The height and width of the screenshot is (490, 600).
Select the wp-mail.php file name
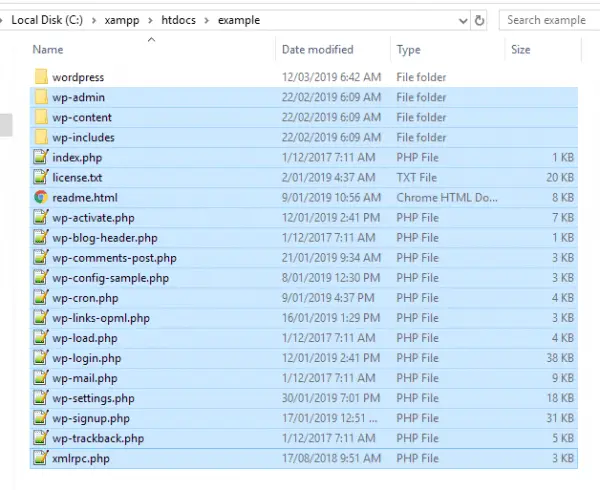coord(85,378)
